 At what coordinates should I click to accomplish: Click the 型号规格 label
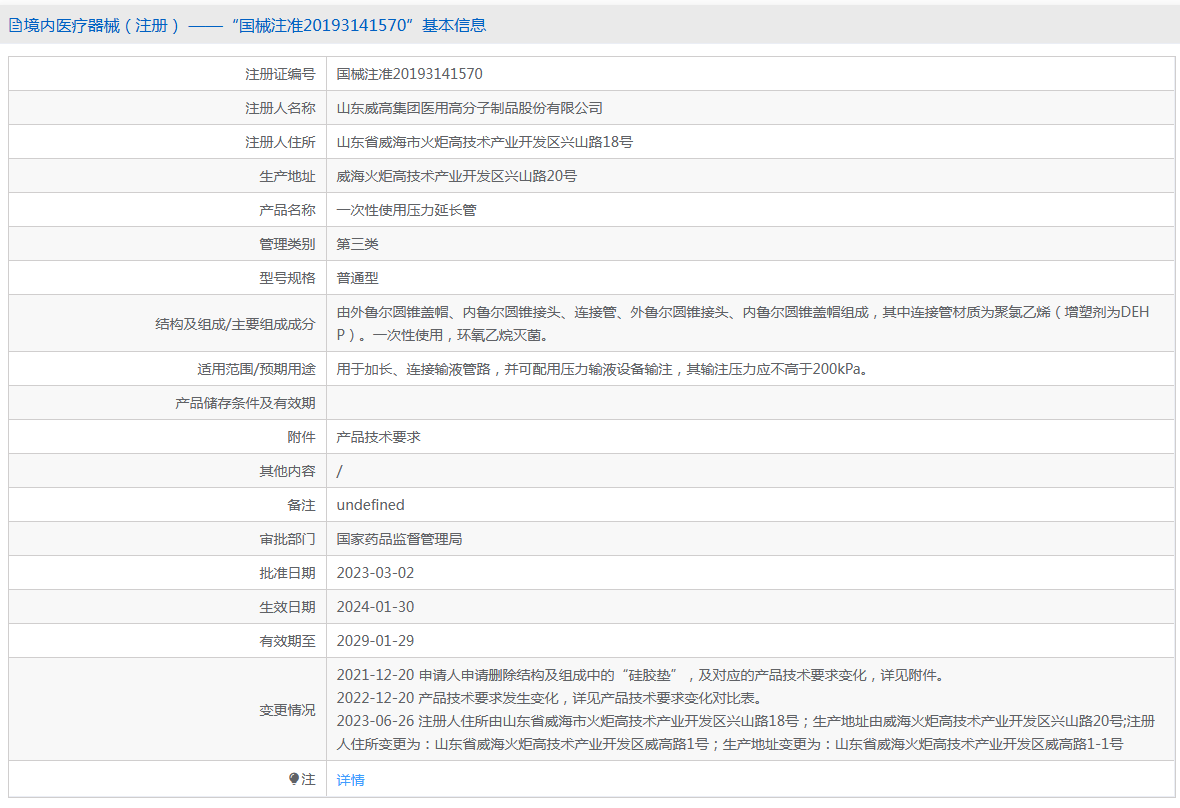click(x=287, y=278)
